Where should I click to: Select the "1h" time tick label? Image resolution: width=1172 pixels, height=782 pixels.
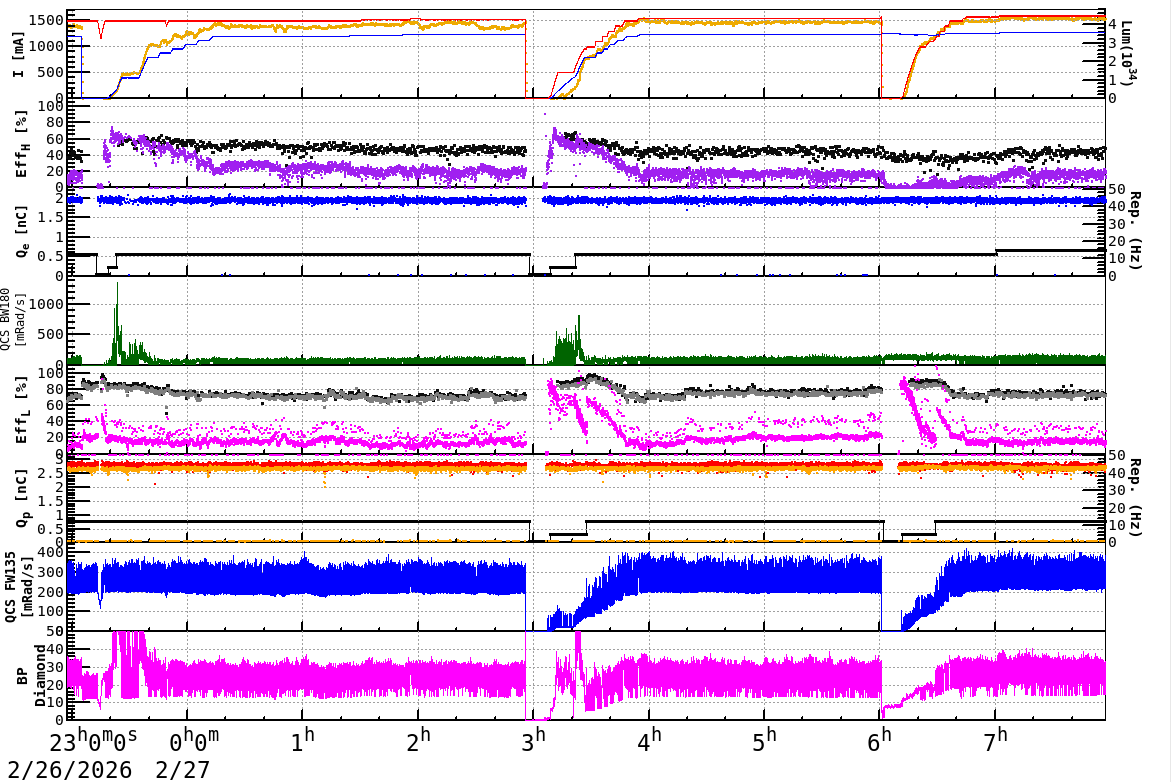[x=303, y=740]
